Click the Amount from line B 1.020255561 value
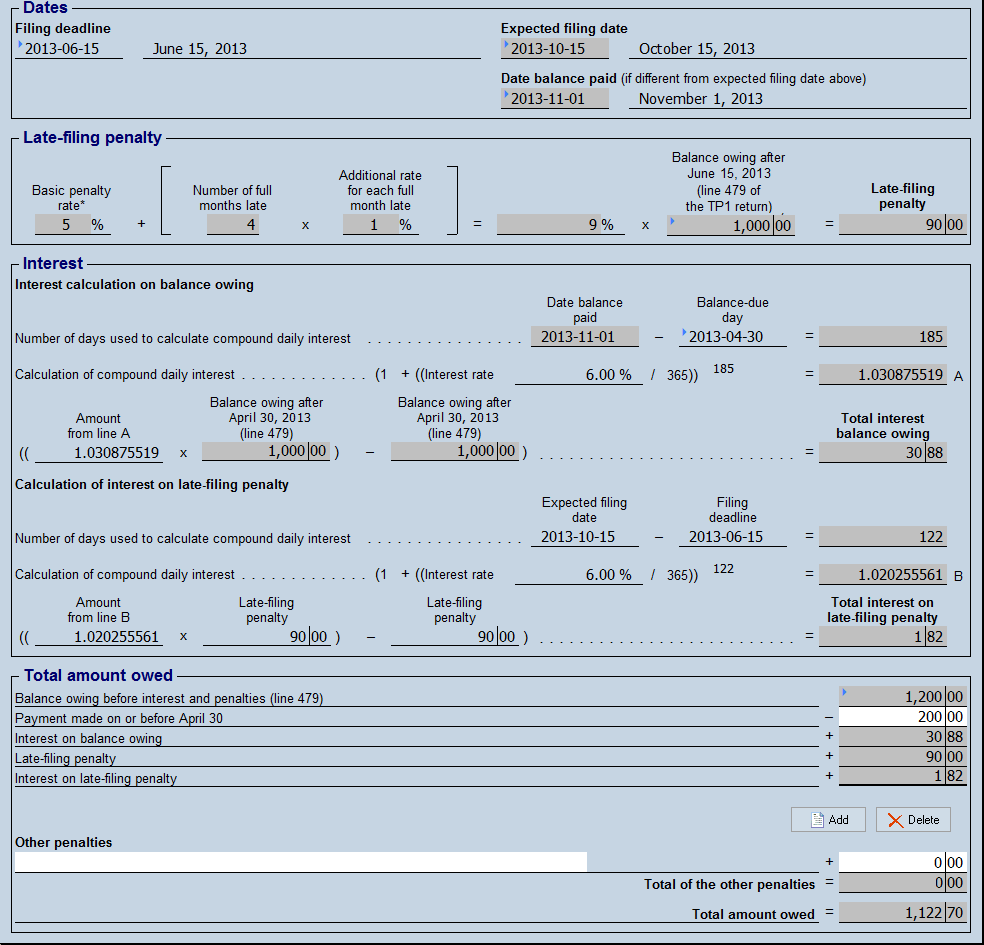Screen dimensions: 984x945 tap(99, 636)
